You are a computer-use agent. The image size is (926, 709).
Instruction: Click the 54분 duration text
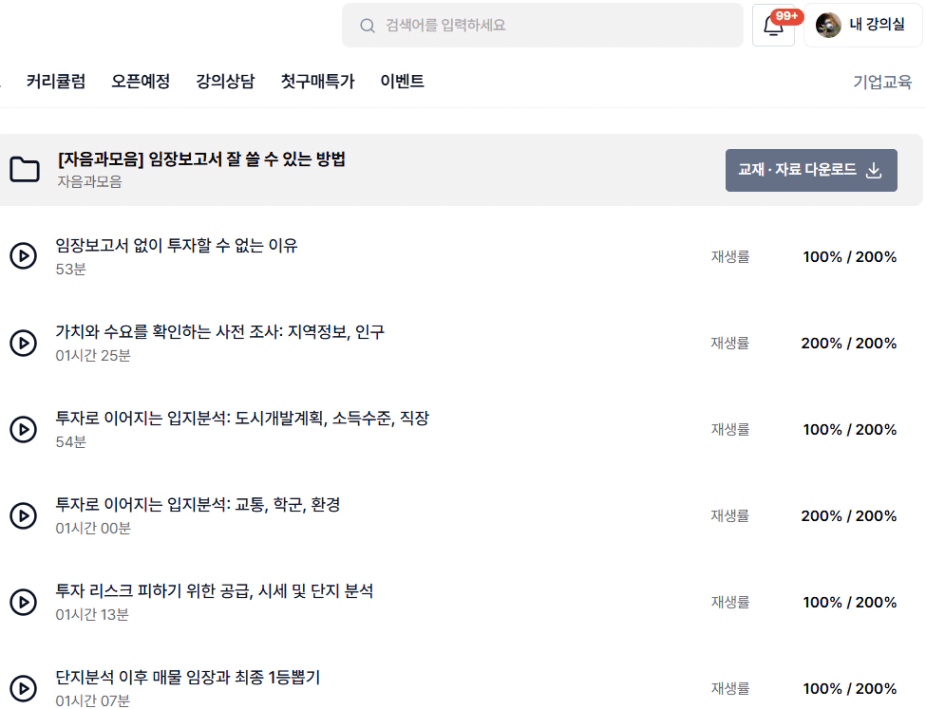click(71, 442)
